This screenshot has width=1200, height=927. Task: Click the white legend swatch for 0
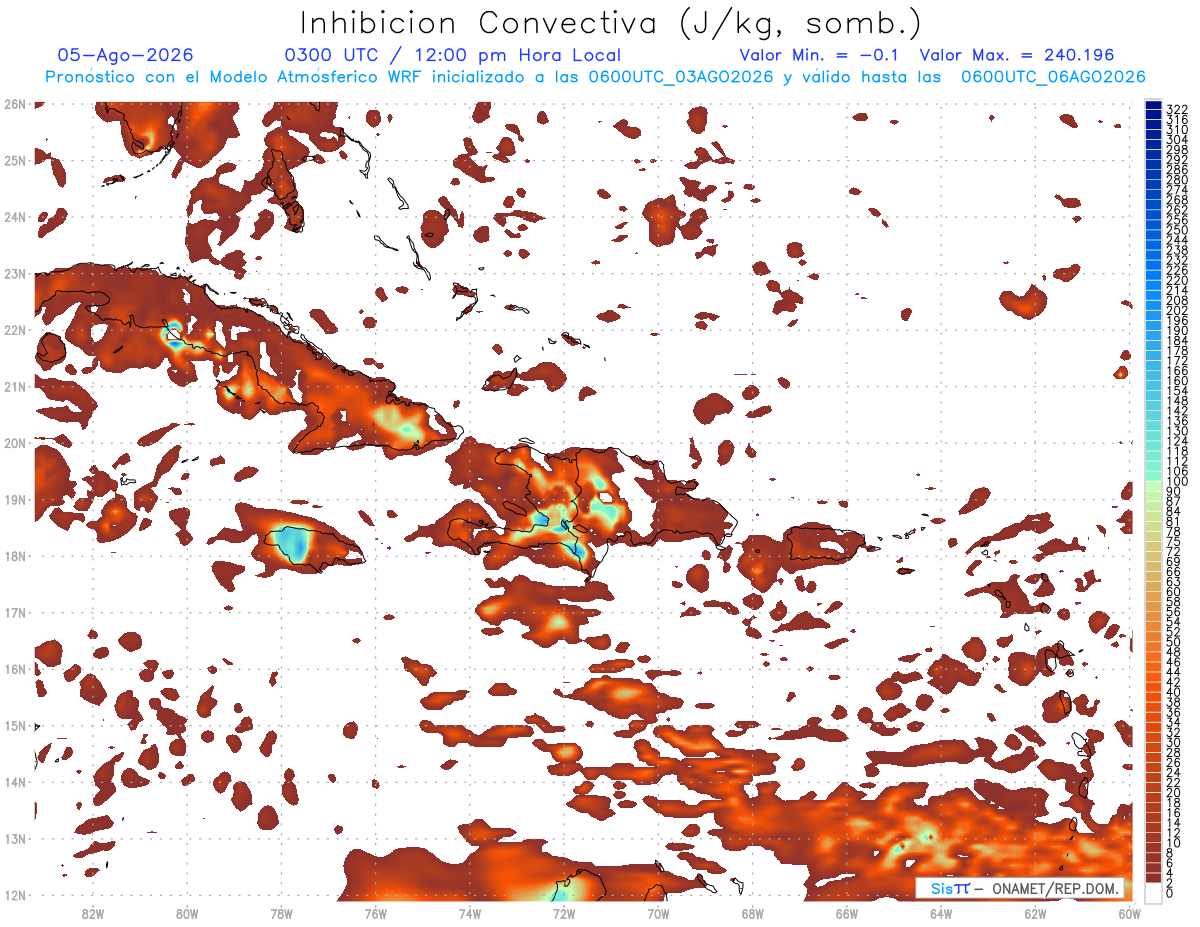tap(1153, 893)
